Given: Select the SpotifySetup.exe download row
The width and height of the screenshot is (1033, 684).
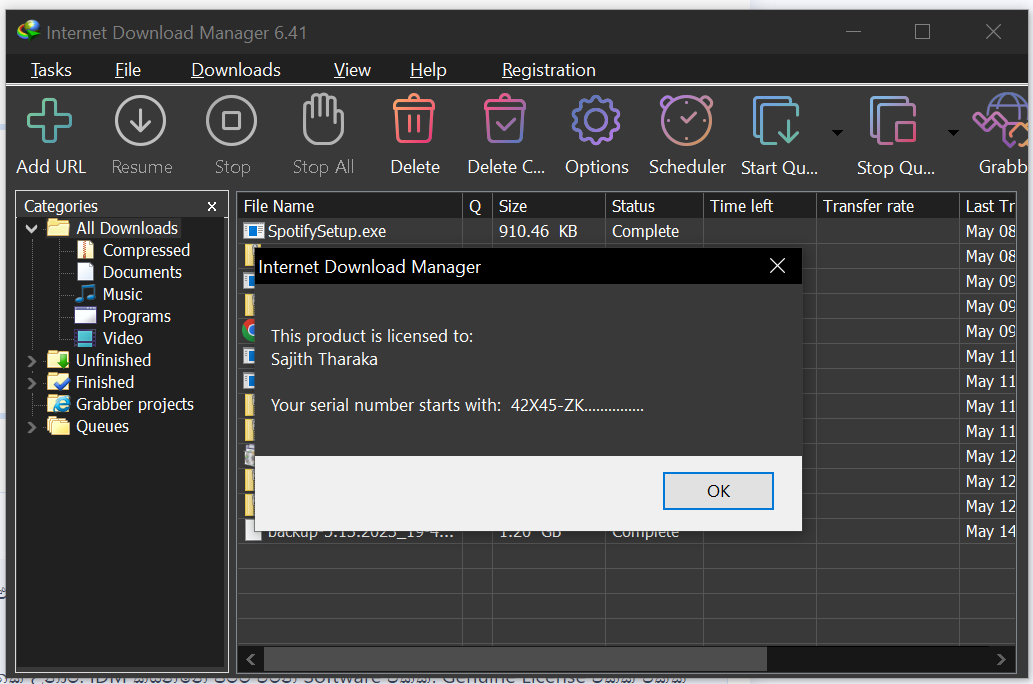Looking at the screenshot, I should click(x=626, y=231).
